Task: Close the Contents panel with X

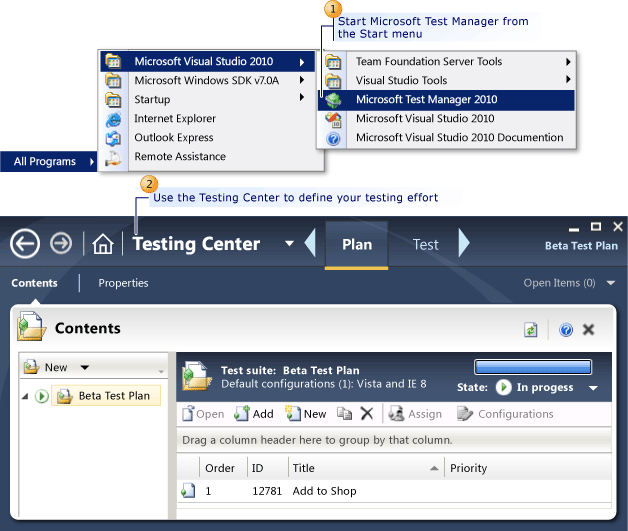Action: [588, 330]
